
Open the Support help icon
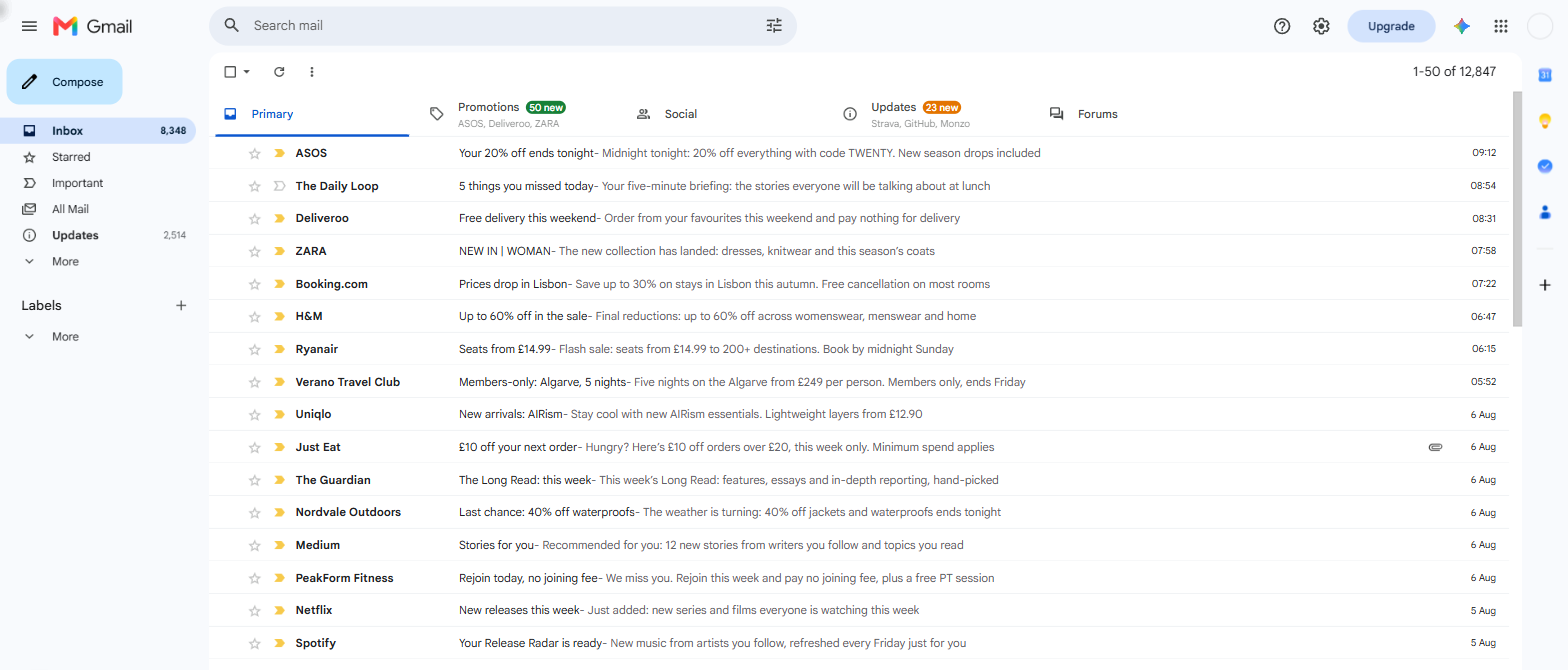[x=1282, y=26]
